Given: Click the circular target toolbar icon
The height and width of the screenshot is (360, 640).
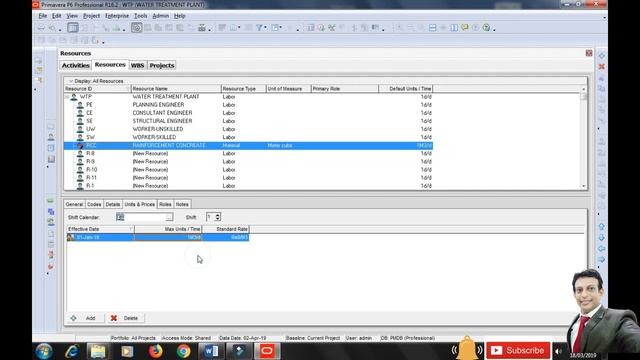Looking at the screenshot, I should click(136, 28).
